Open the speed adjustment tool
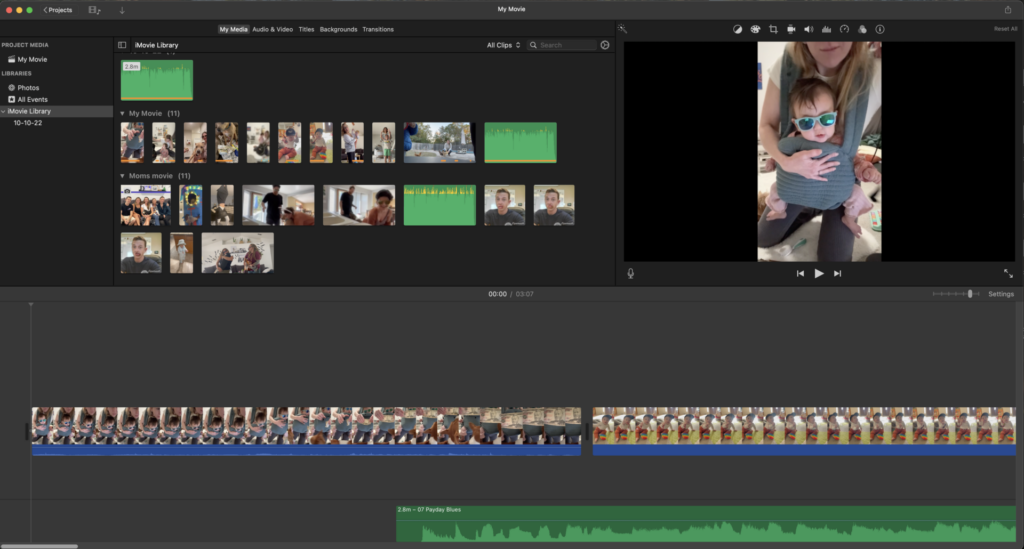Screen dimensions: 1024x549 click(x=844, y=29)
